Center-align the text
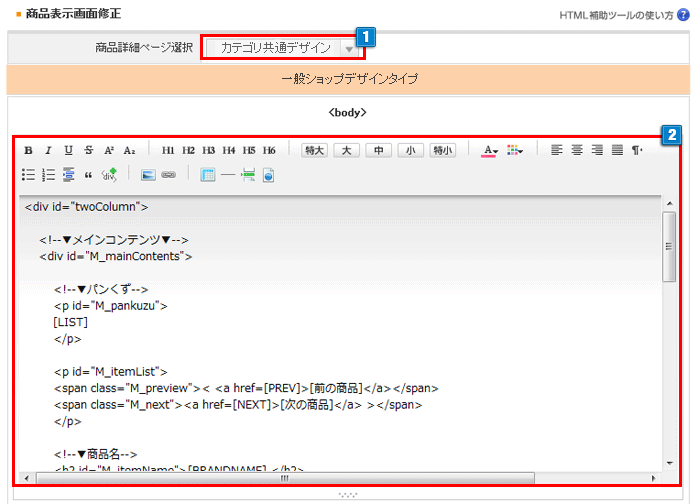 point(577,150)
